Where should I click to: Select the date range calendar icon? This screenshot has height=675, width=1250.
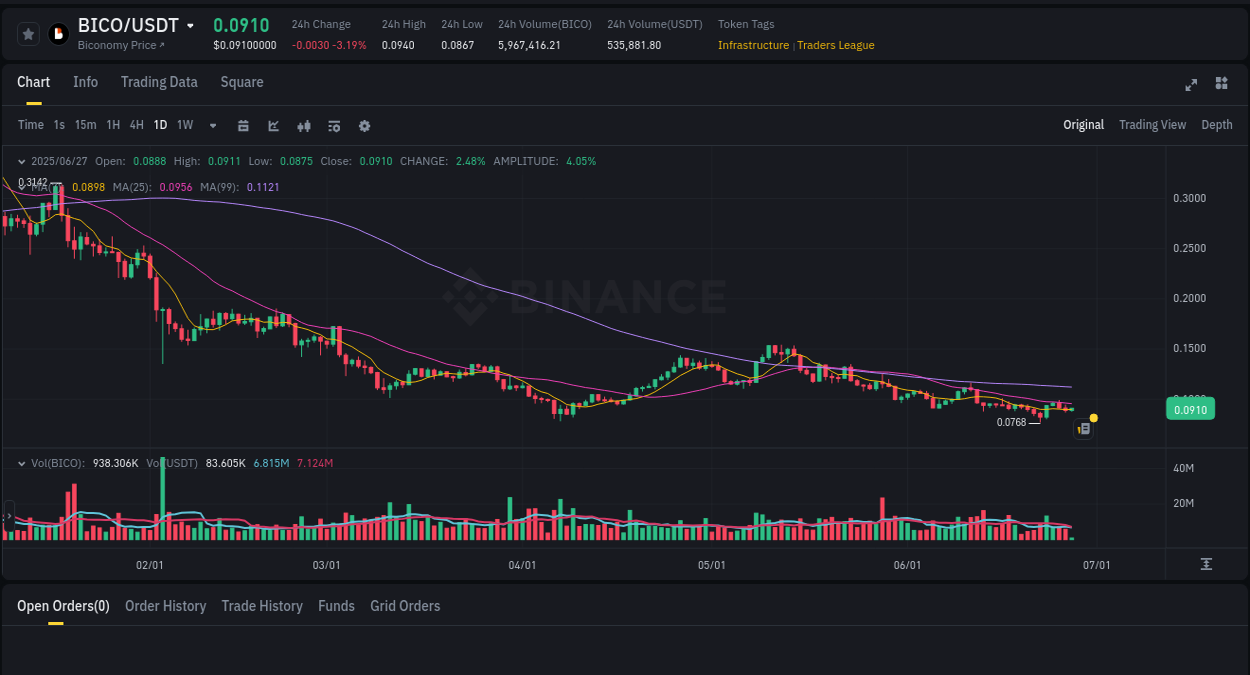(x=243, y=125)
